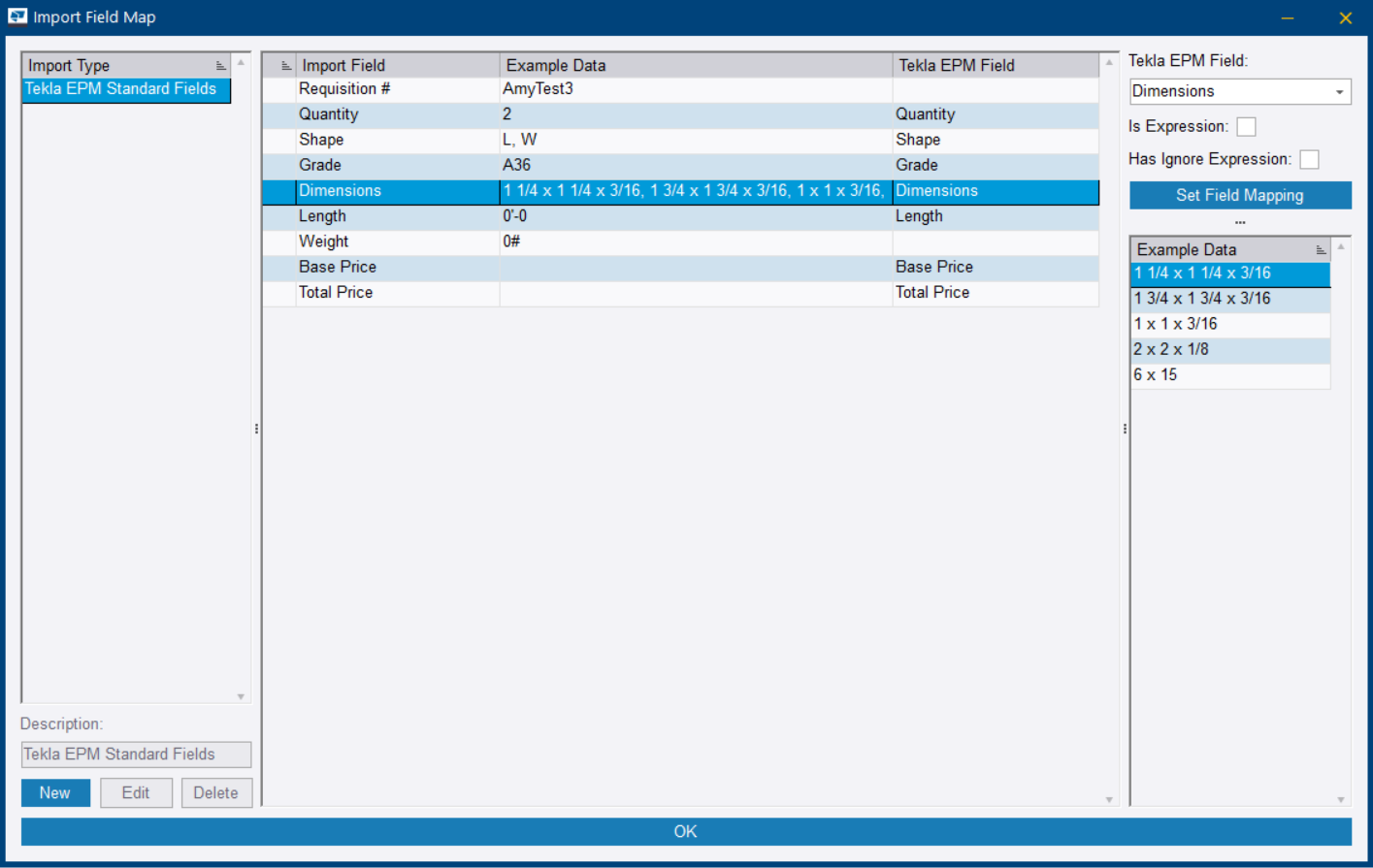Click Quantity in the Tekla EPM Field column

(996, 114)
